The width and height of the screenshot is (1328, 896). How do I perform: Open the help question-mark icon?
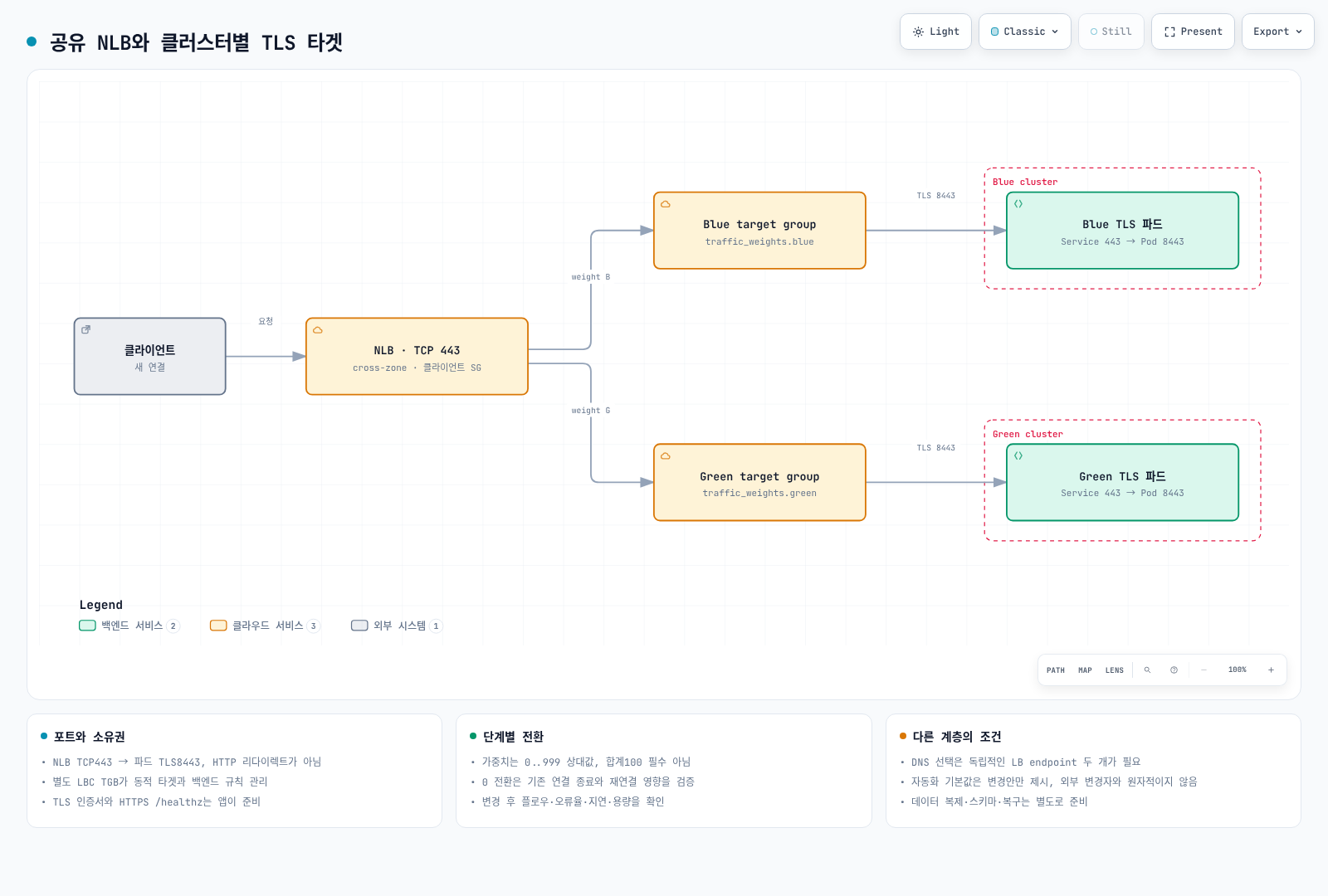click(1174, 670)
